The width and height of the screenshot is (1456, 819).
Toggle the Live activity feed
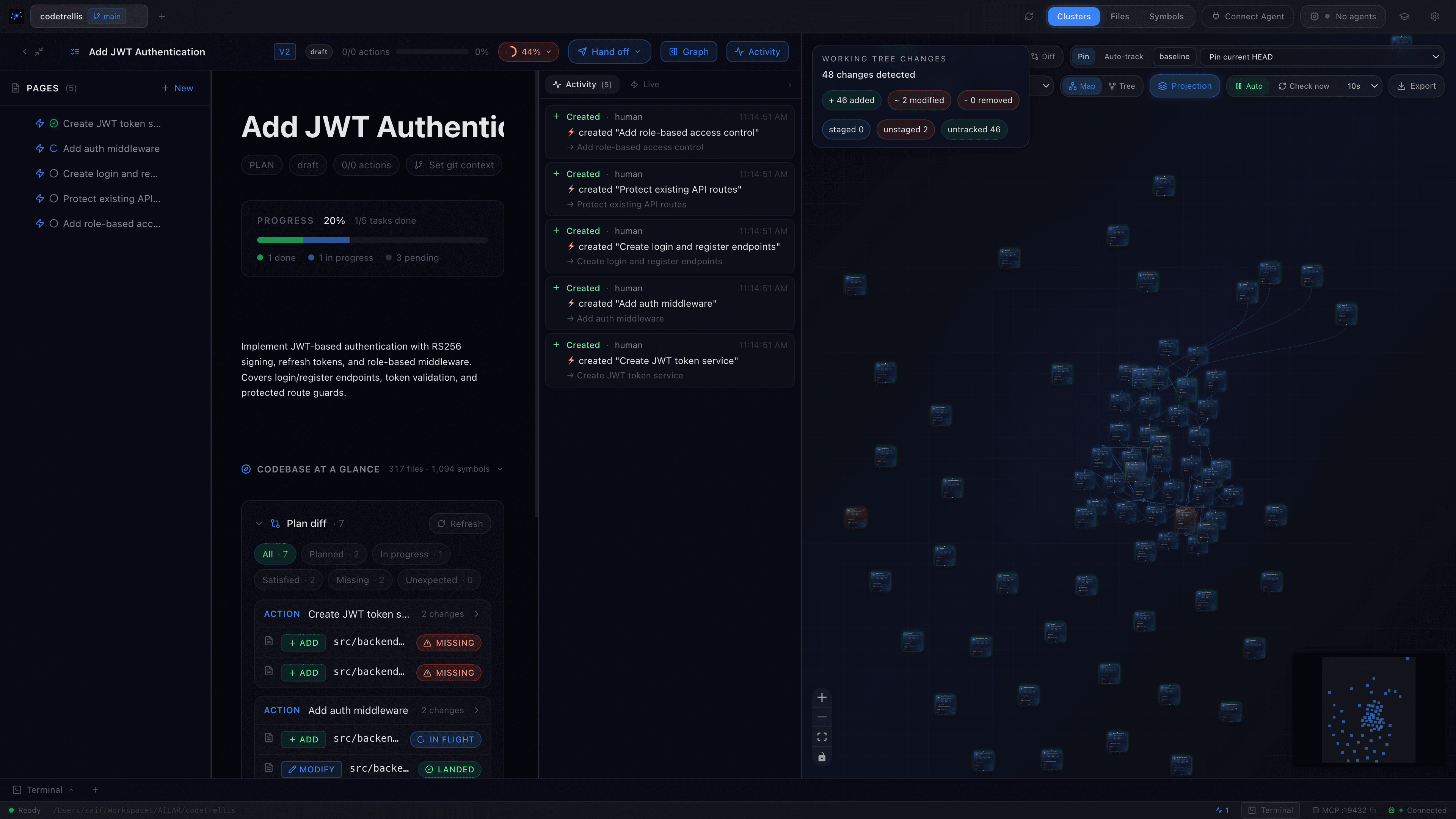click(x=644, y=84)
